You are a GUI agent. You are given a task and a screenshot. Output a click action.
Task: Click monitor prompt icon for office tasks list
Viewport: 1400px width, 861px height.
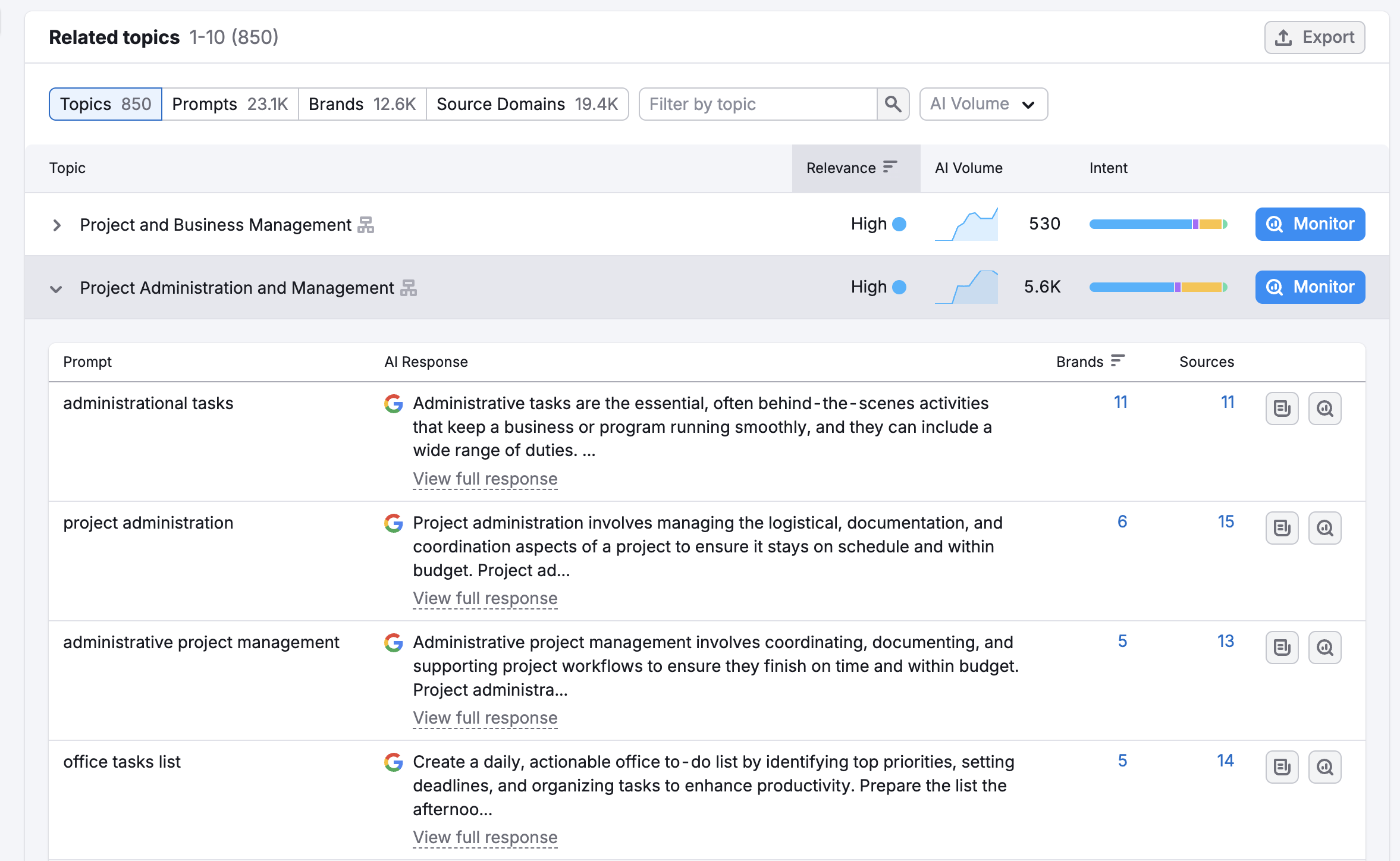(x=1324, y=767)
